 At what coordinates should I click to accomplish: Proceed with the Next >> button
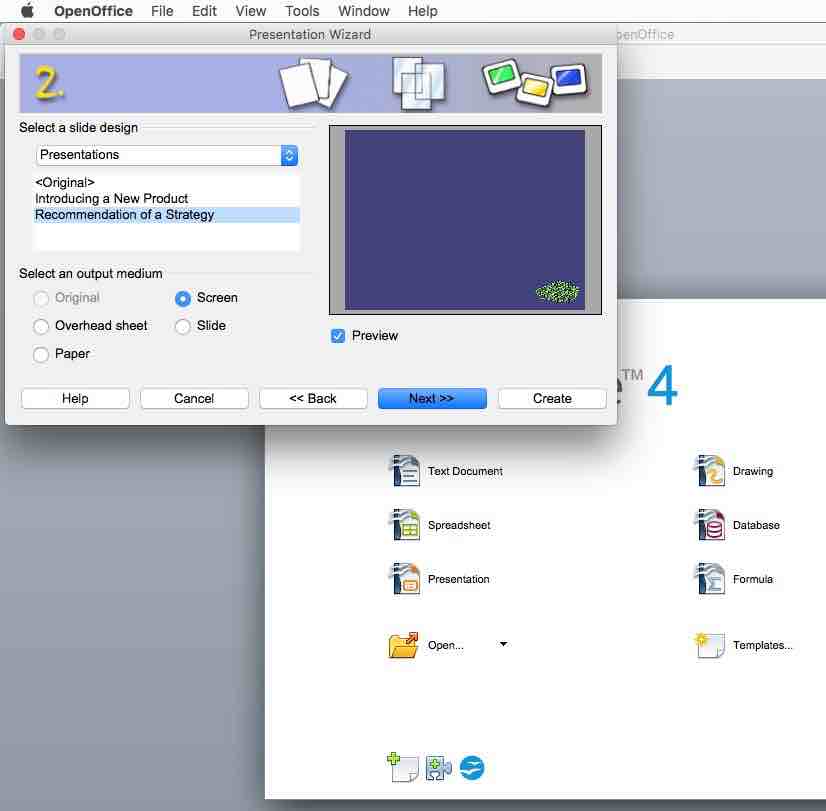coord(432,398)
